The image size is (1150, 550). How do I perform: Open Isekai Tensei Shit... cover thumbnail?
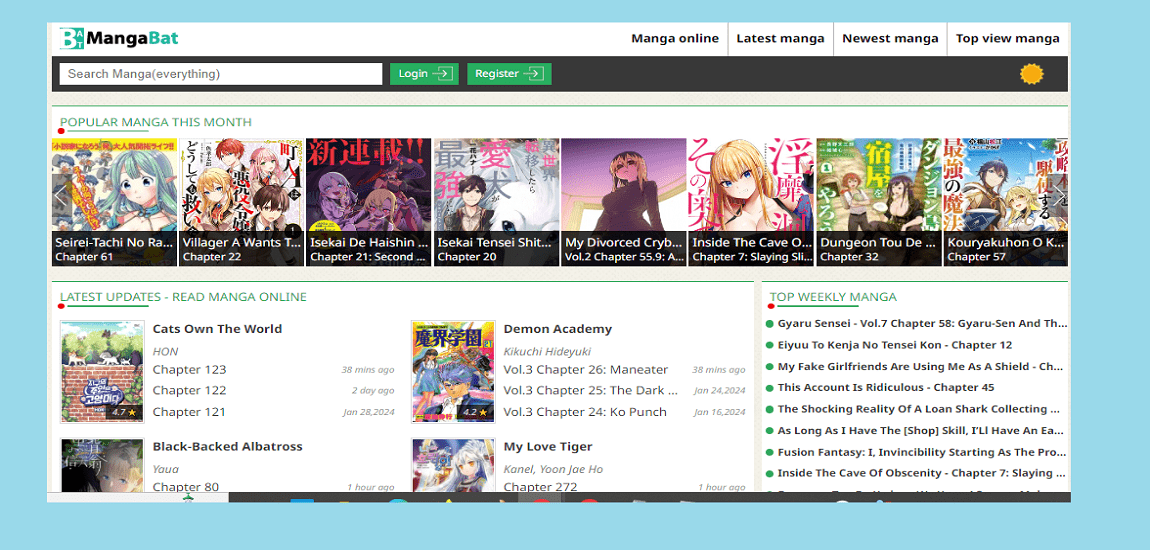pyautogui.click(x=497, y=202)
